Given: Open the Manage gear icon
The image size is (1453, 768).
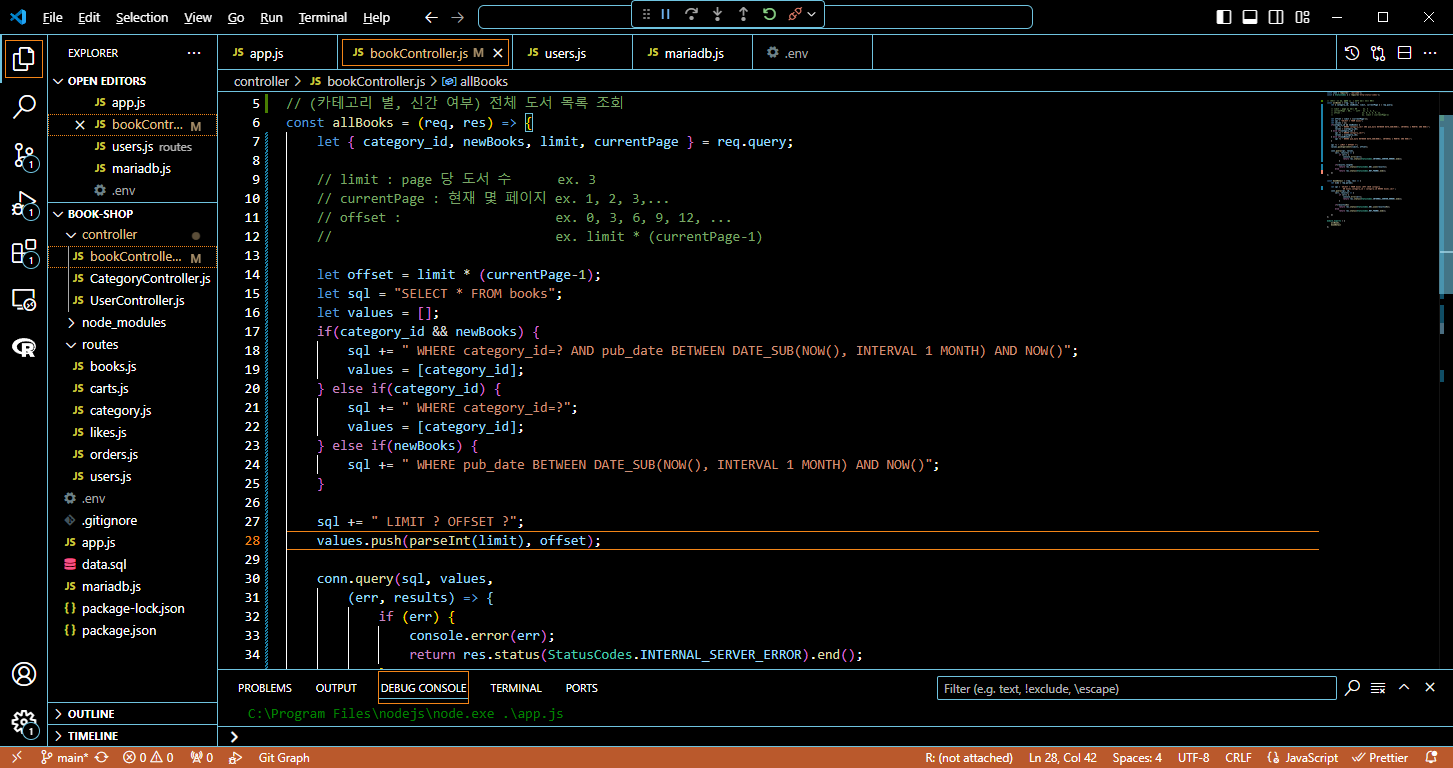Looking at the screenshot, I should point(24,722).
